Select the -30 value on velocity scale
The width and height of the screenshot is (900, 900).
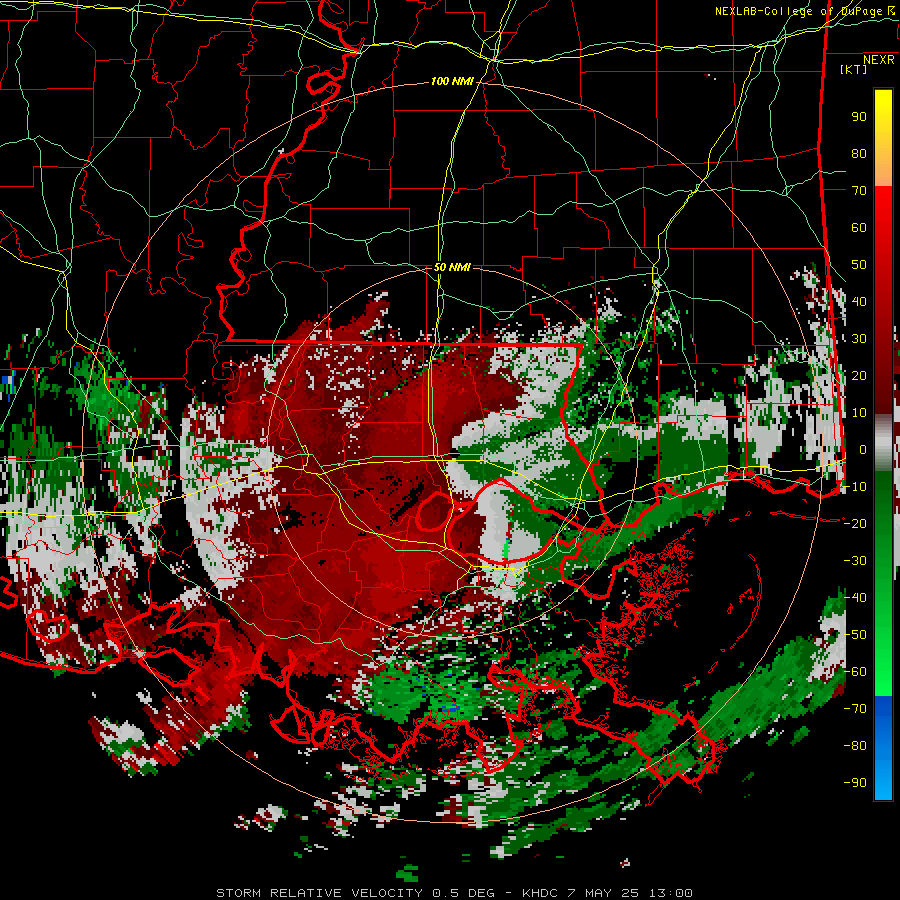click(x=855, y=561)
